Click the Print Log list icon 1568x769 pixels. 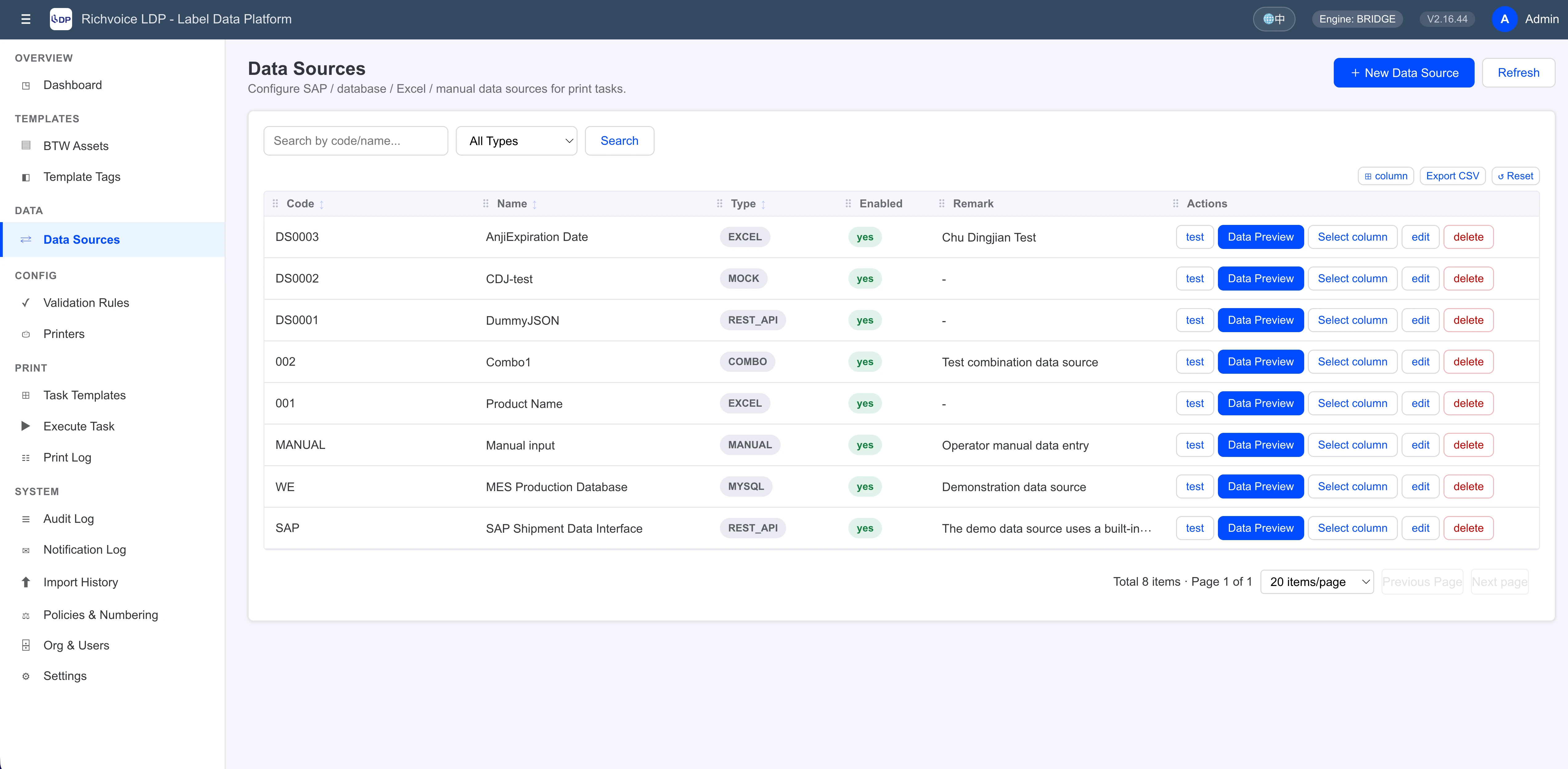[x=26, y=458]
